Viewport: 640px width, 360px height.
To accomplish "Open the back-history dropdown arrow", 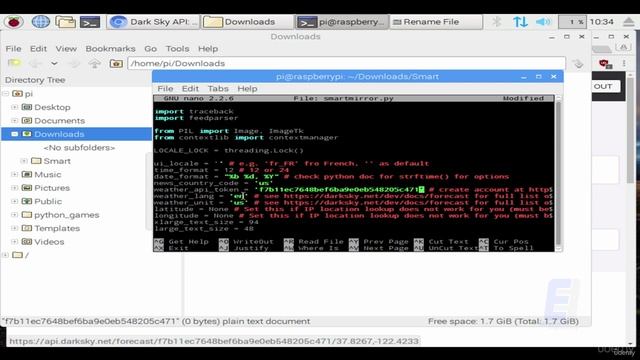I will click(x=54, y=63).
